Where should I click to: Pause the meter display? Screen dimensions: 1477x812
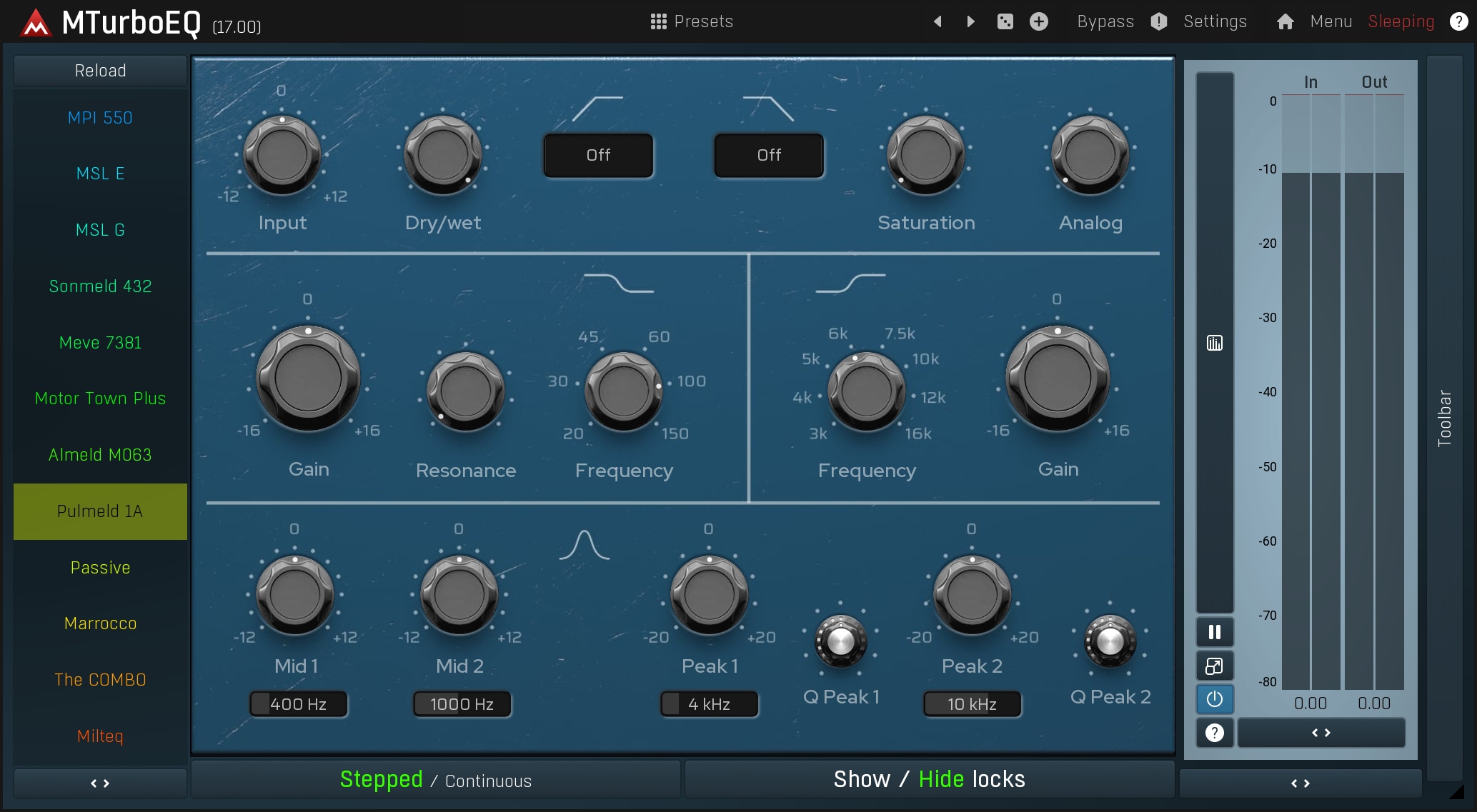[1214, 632]
